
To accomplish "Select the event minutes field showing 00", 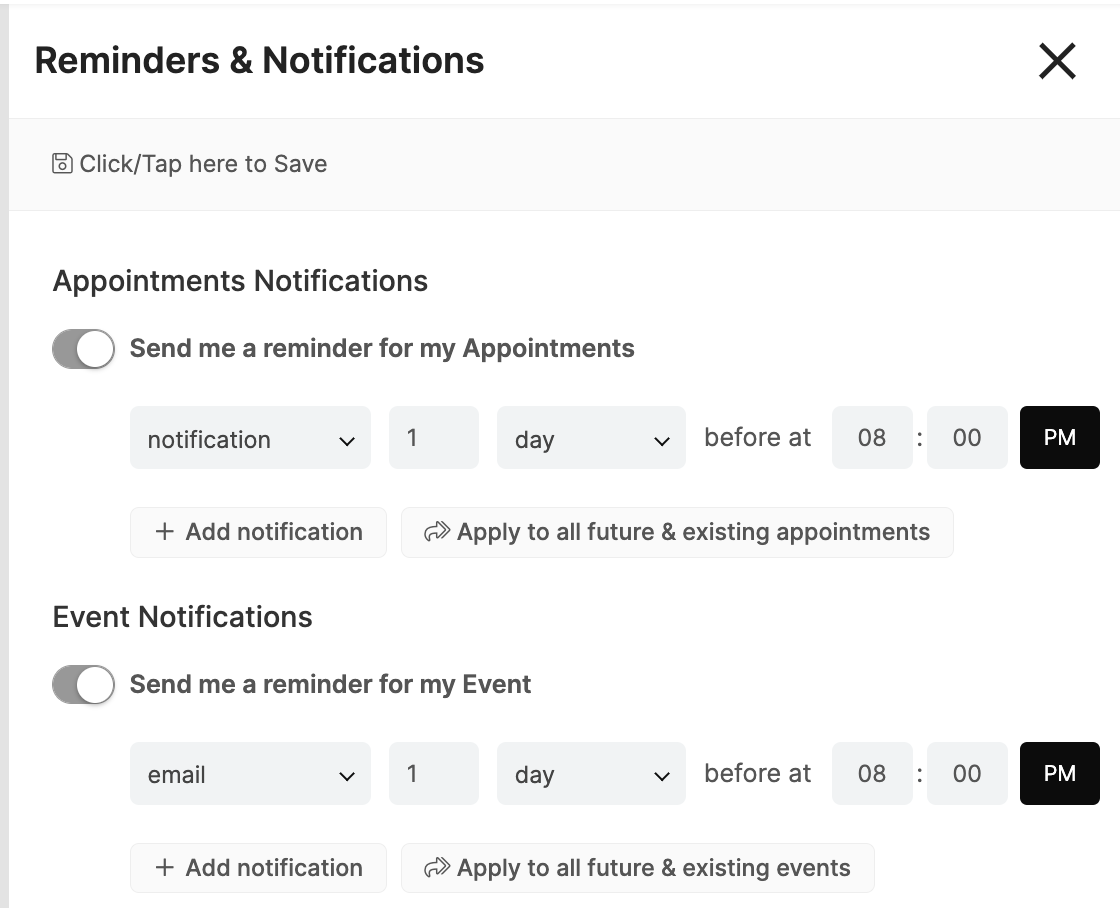I will pos(967,773).
